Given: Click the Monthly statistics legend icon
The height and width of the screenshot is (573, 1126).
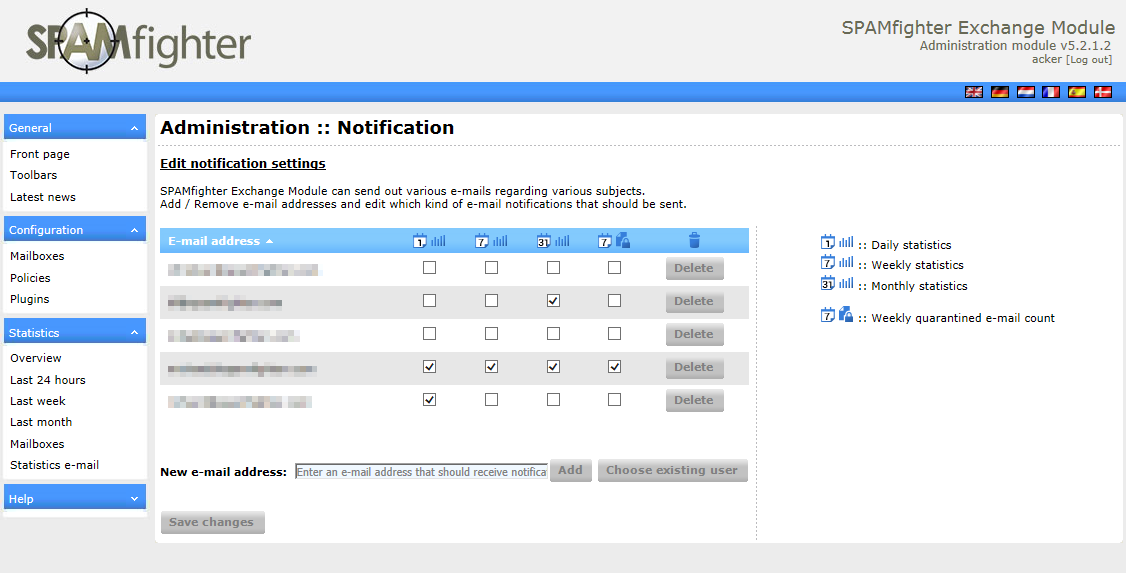Looking at the screenshot, I should click(x=837, y=283).
